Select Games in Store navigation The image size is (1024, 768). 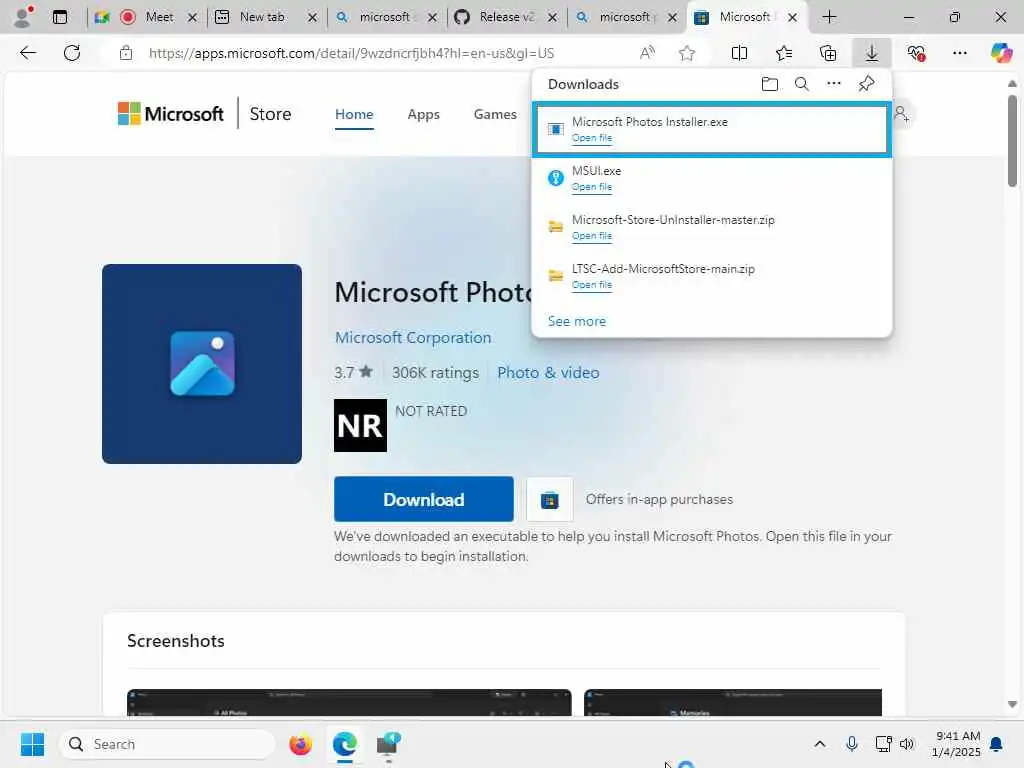point(495,114)
